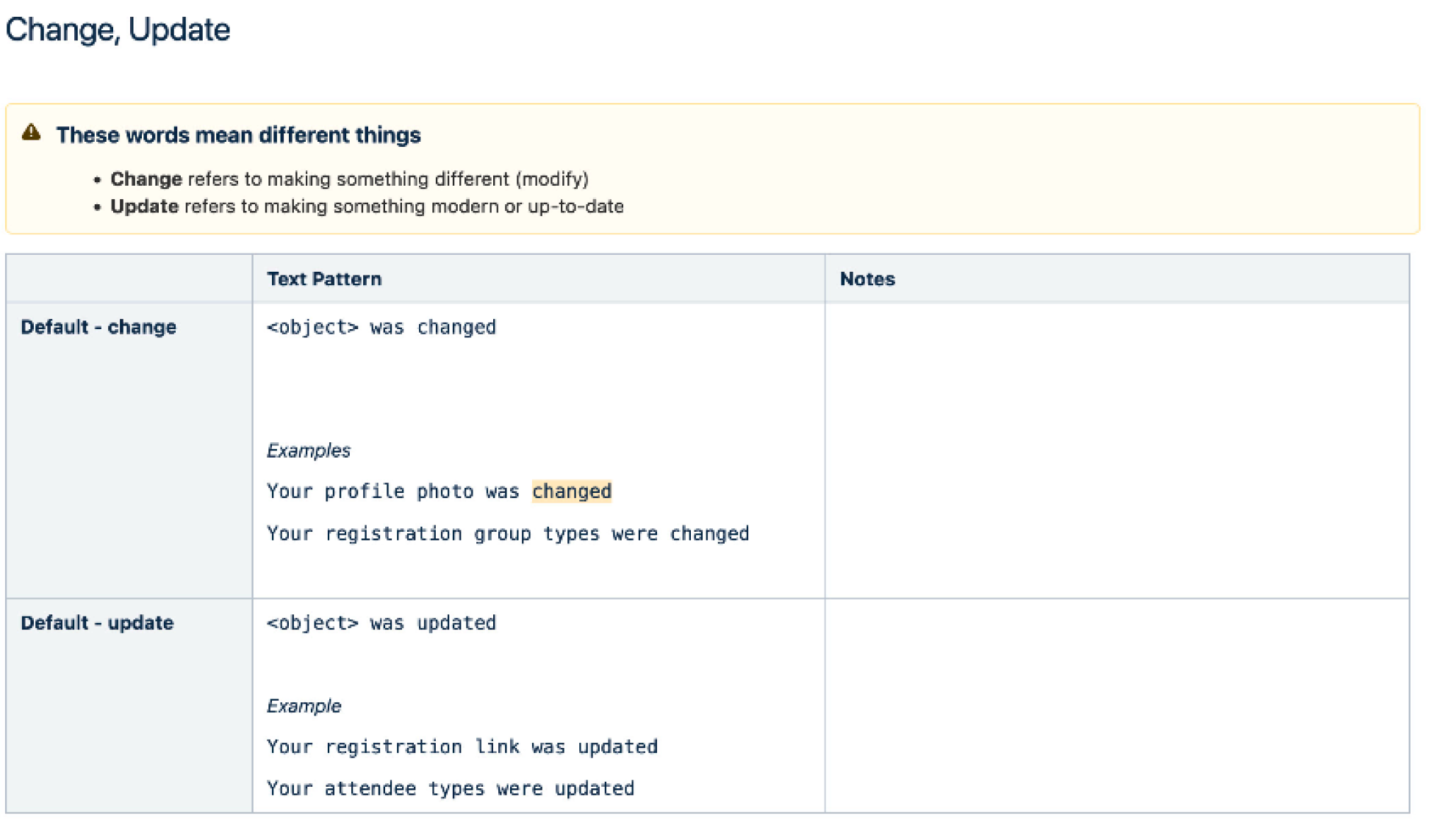The image size is (1456, 839).
Task: Click the empty Notes cell for change row
Action: pos(1116,450)
